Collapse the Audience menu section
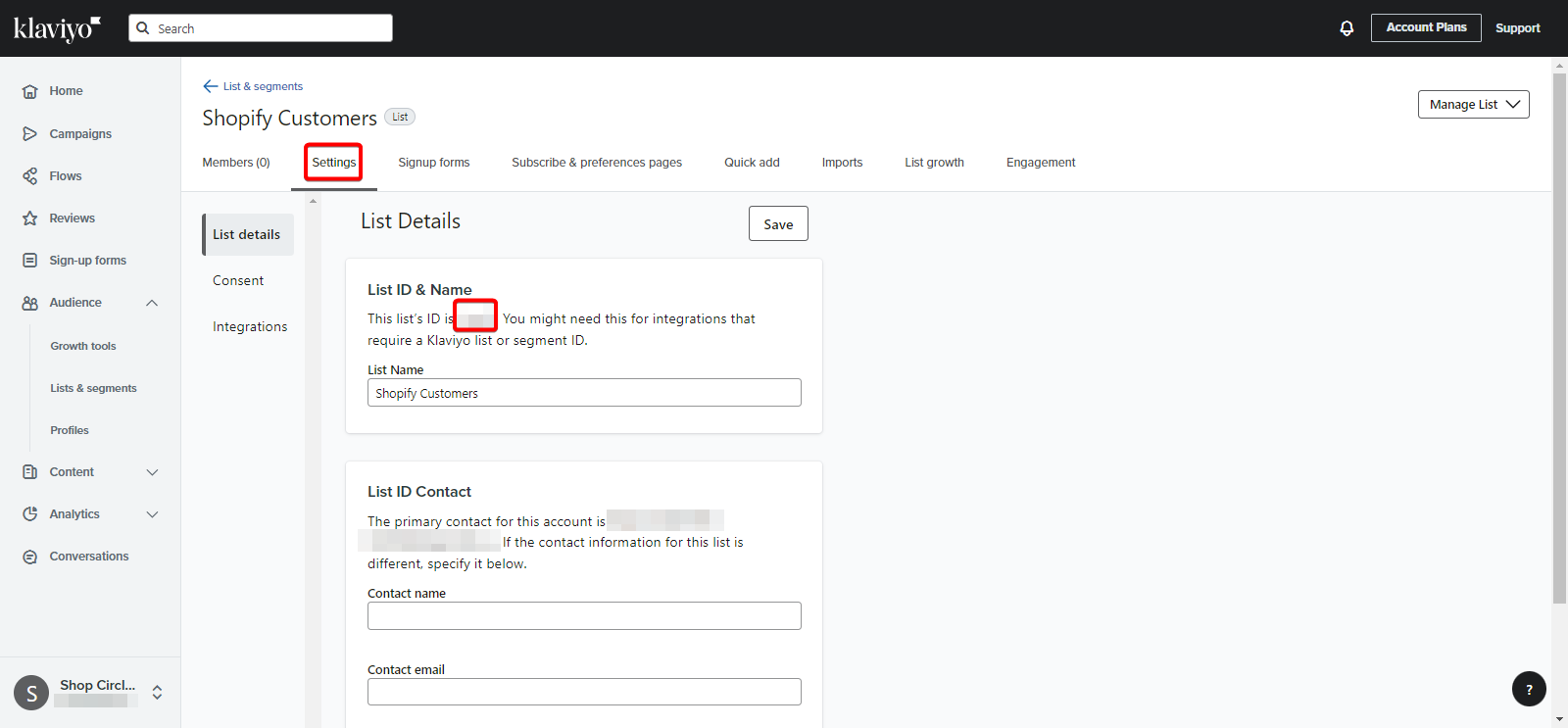The image size is (1568, 728). (x=152, y=303)
